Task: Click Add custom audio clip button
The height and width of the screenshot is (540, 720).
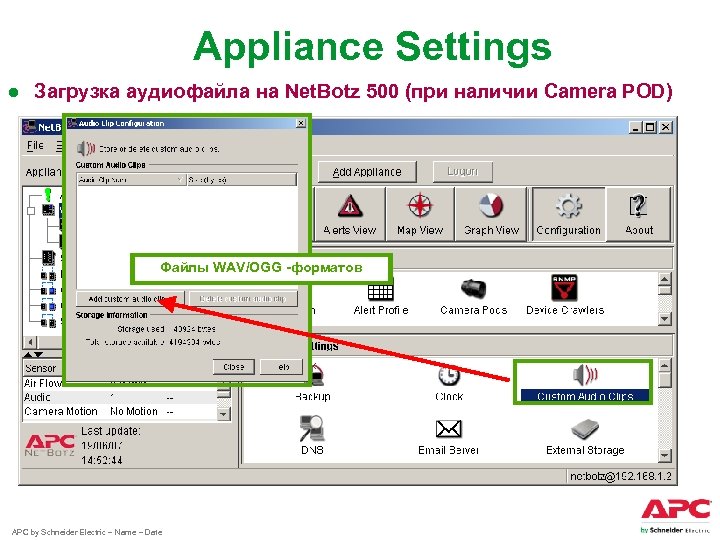Action: [x=130, y=298]
